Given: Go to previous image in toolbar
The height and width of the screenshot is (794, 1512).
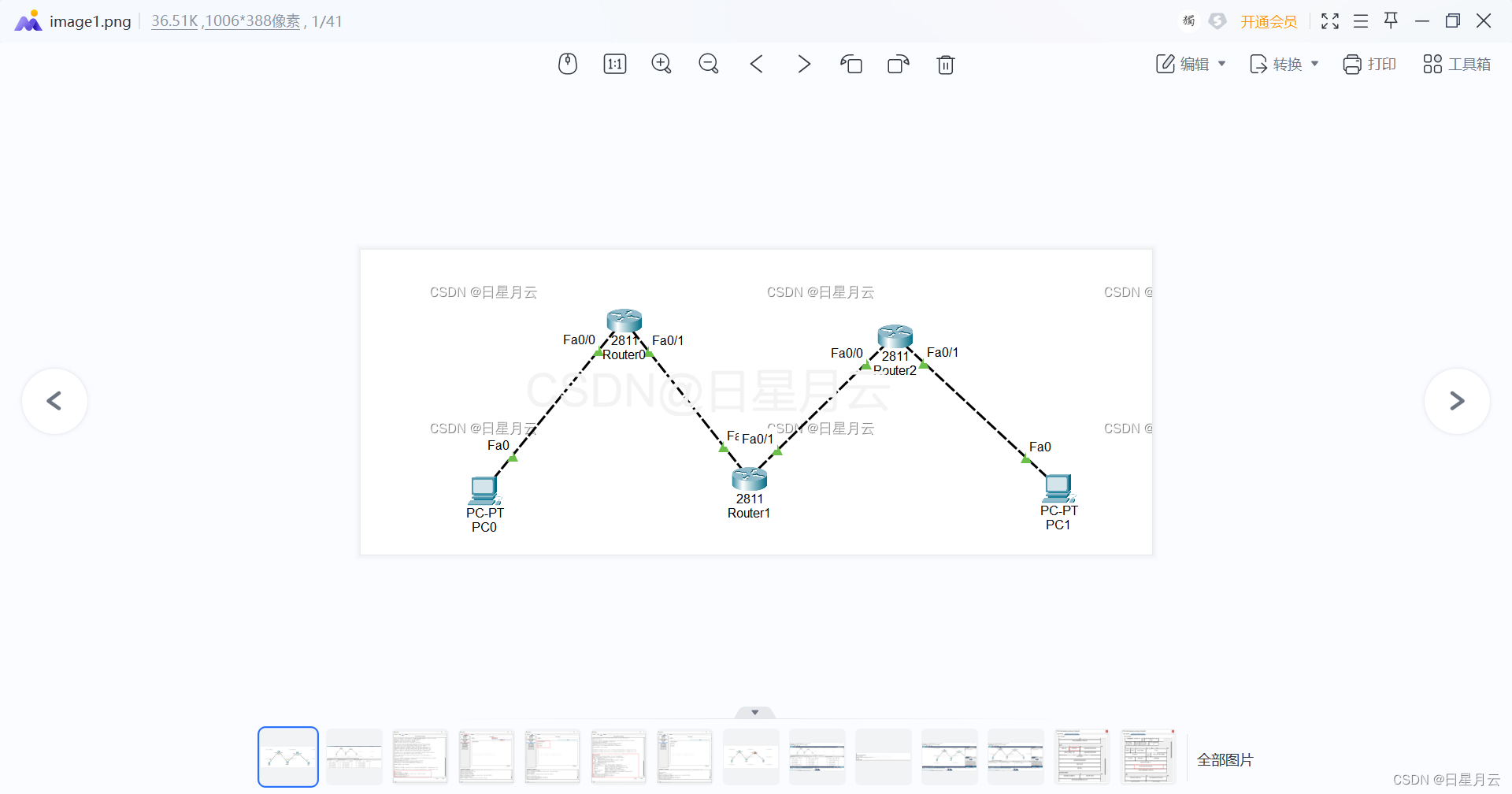Looking at the screenshot, I should (757, 64).
